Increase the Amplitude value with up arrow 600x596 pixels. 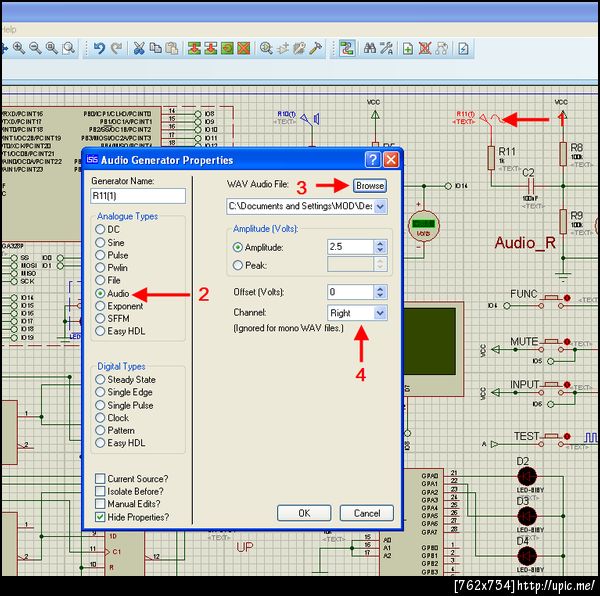[380, 243]
